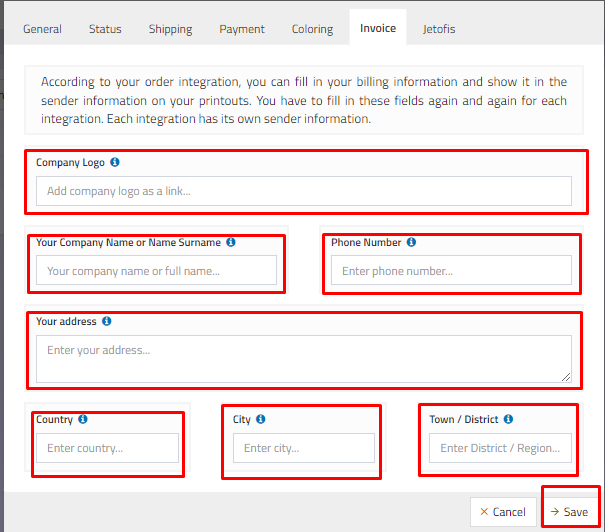Select the Enter your address text area
Screen dimensions: 605x532
304,358
